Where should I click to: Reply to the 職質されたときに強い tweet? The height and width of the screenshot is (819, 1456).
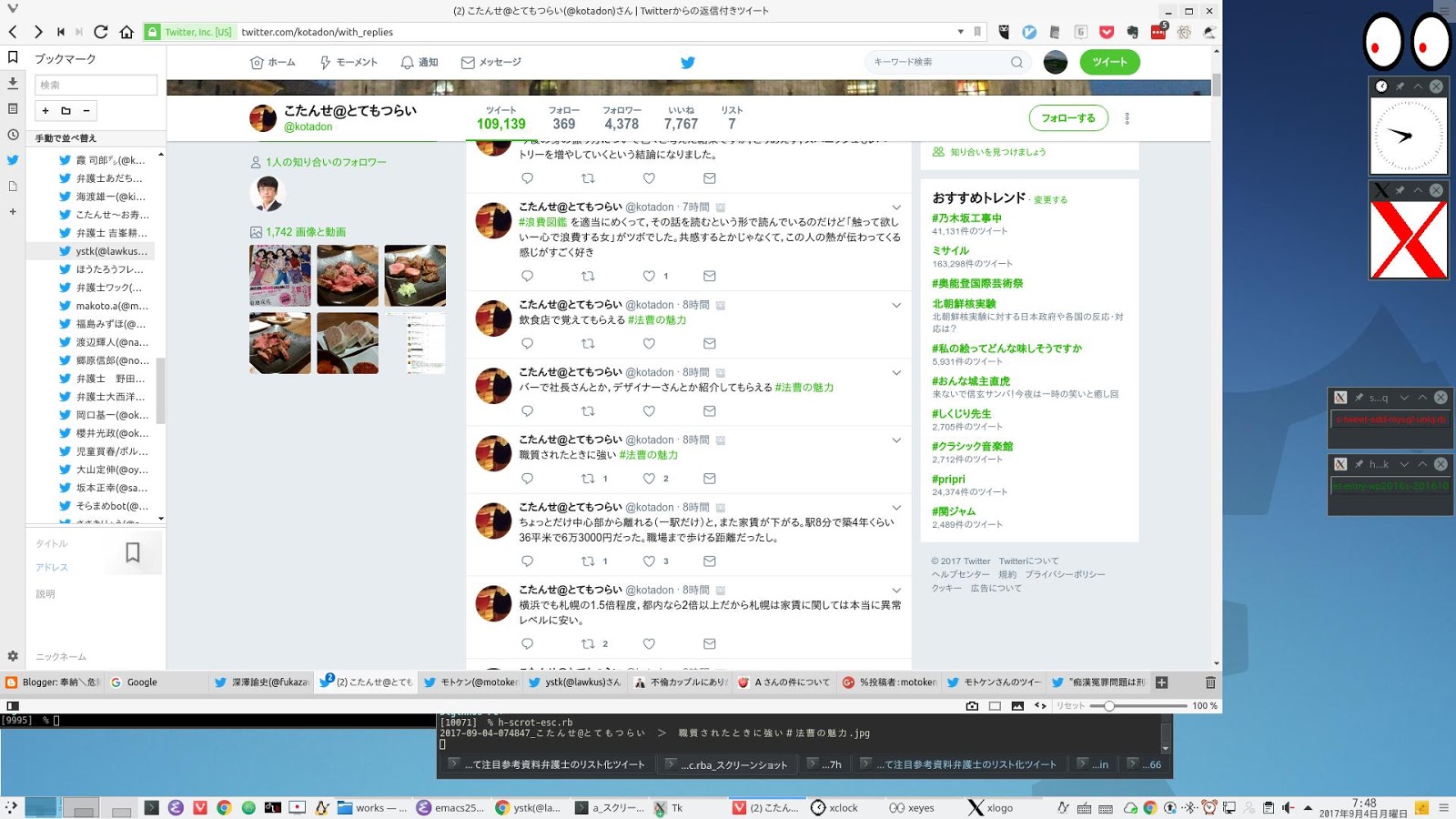point(527,478)
